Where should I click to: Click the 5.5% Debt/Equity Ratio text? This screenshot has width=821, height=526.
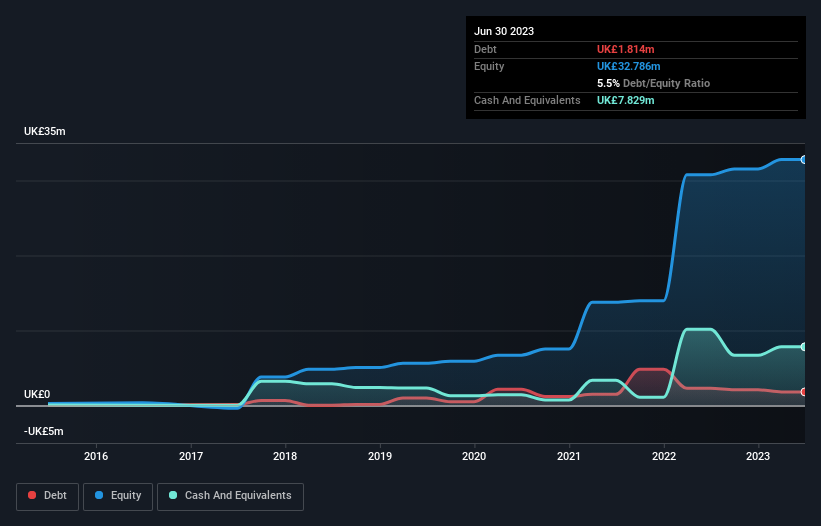[x=653, y=83]
